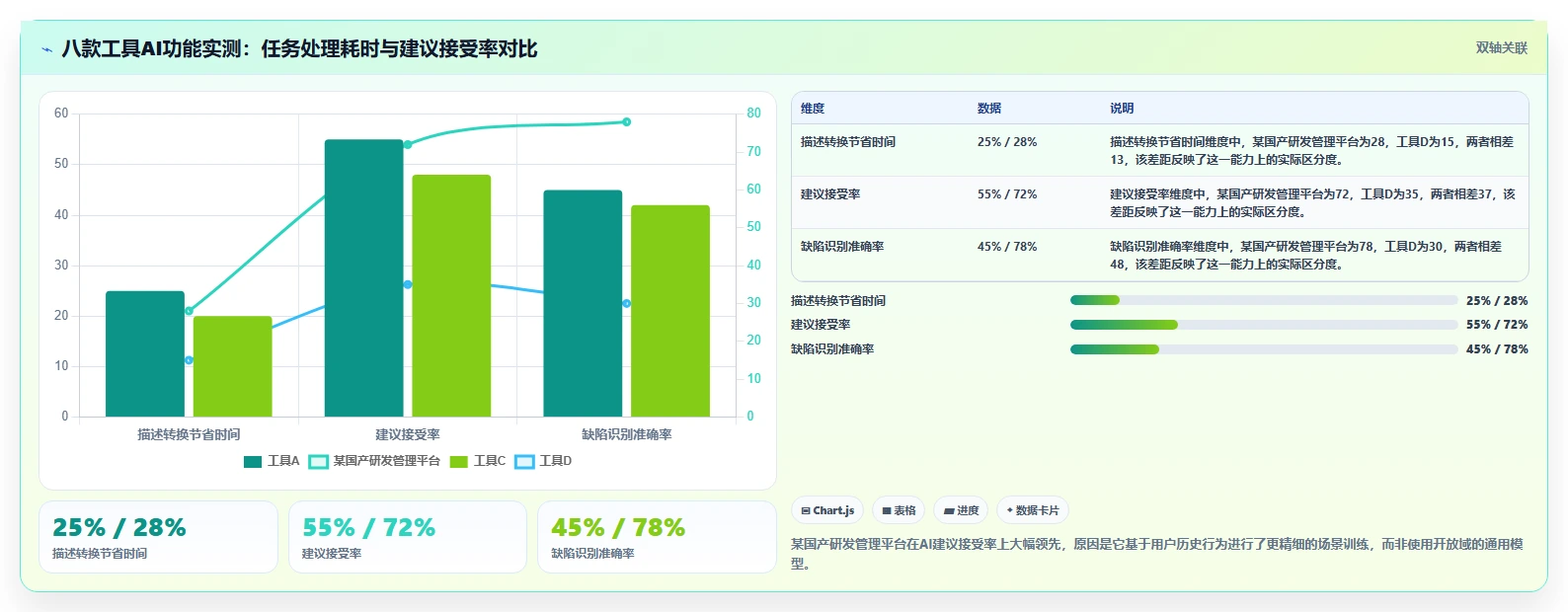
Task: Click the footer note about 某国产研发管理平台
Action: point(1158,554)
